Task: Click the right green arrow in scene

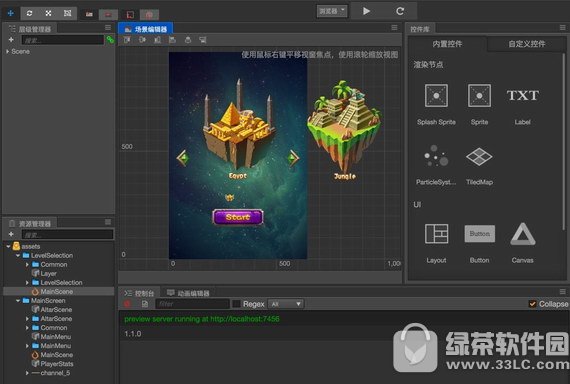Action: point(293,158)
